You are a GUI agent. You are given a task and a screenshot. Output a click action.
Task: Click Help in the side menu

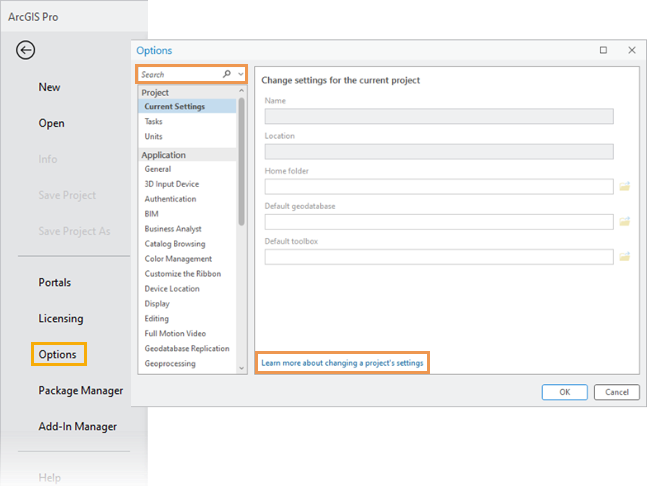click(x=50, y=477)
